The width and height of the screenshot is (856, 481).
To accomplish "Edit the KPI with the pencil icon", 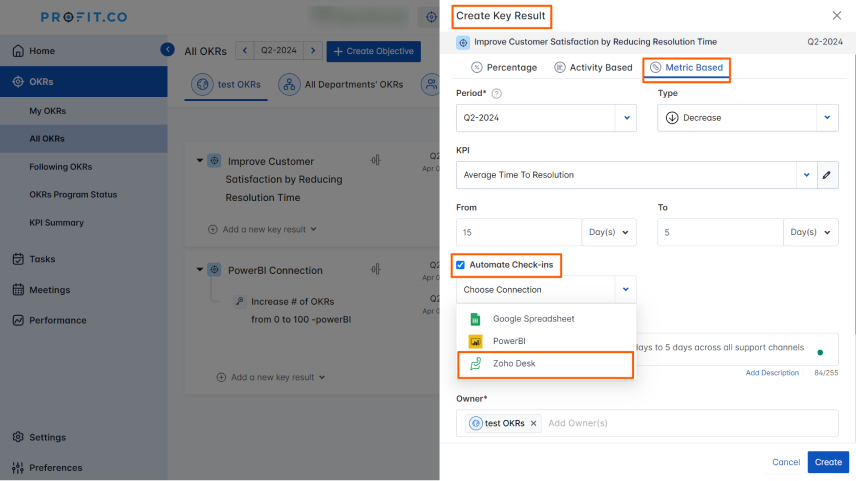I will pyautogui.click(x=827, y=175).
